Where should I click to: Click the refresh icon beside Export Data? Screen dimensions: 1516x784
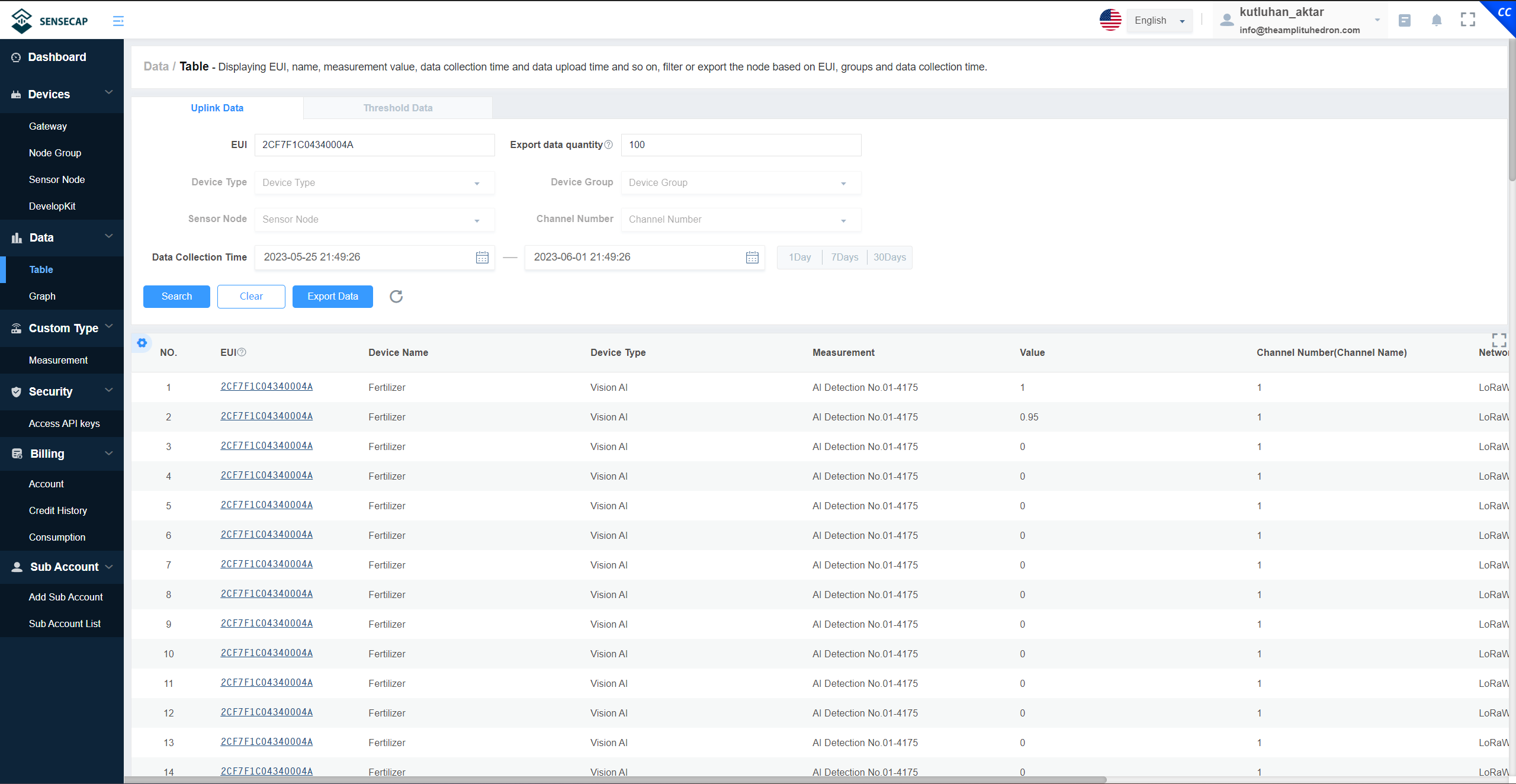pyautogui.click(x=396, y=296)
